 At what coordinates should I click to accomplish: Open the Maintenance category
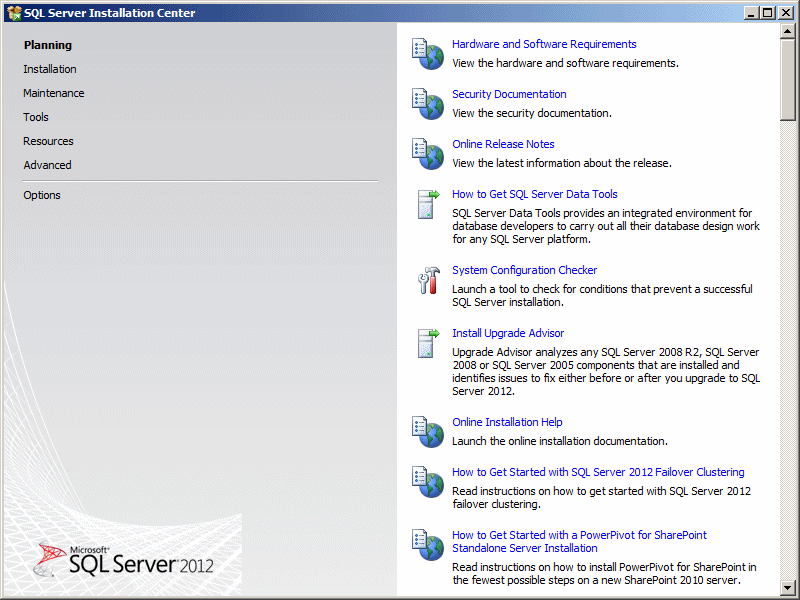point(54,93)
